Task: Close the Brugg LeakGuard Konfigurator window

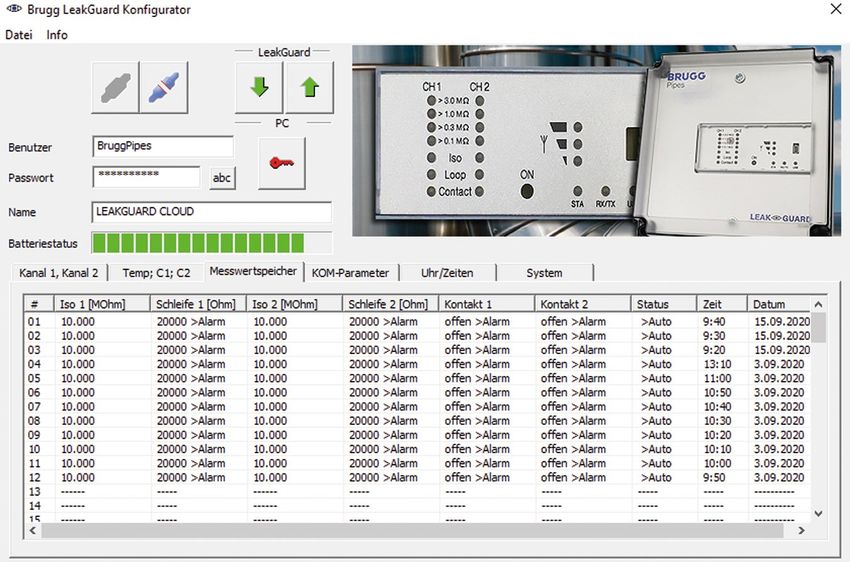Action: pyautogui.click(x=835, y=9)
